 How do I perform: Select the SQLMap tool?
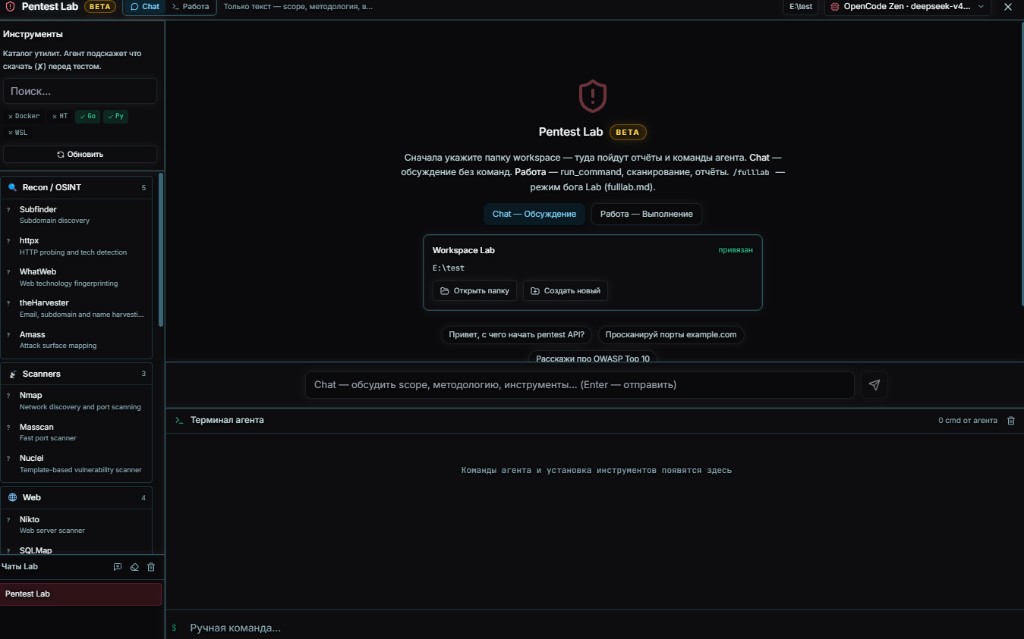pos(77,549)
